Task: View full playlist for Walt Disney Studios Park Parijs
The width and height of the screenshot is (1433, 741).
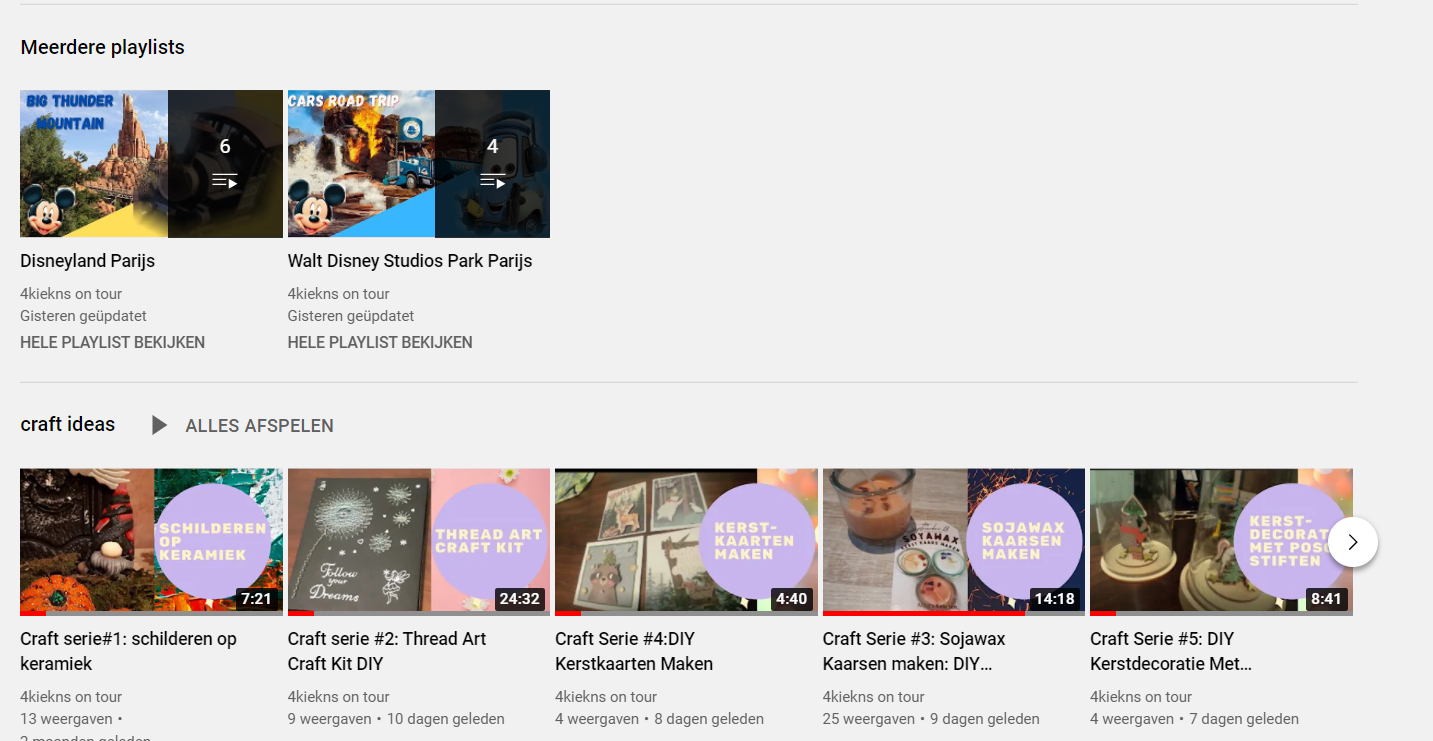Action: tap(380, 342)
